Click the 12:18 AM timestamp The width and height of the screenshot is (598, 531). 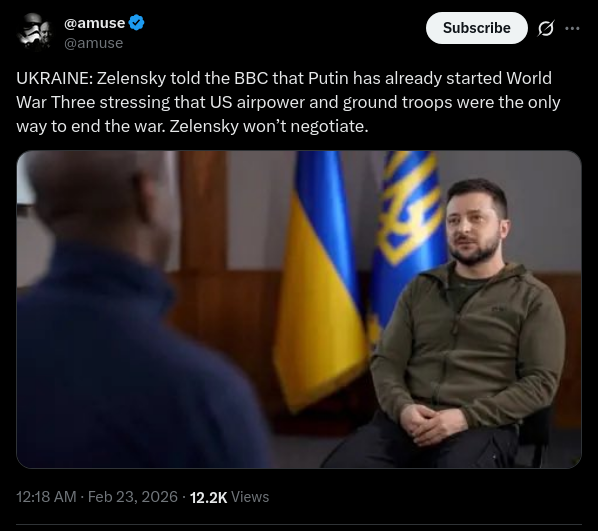[46, 497]
